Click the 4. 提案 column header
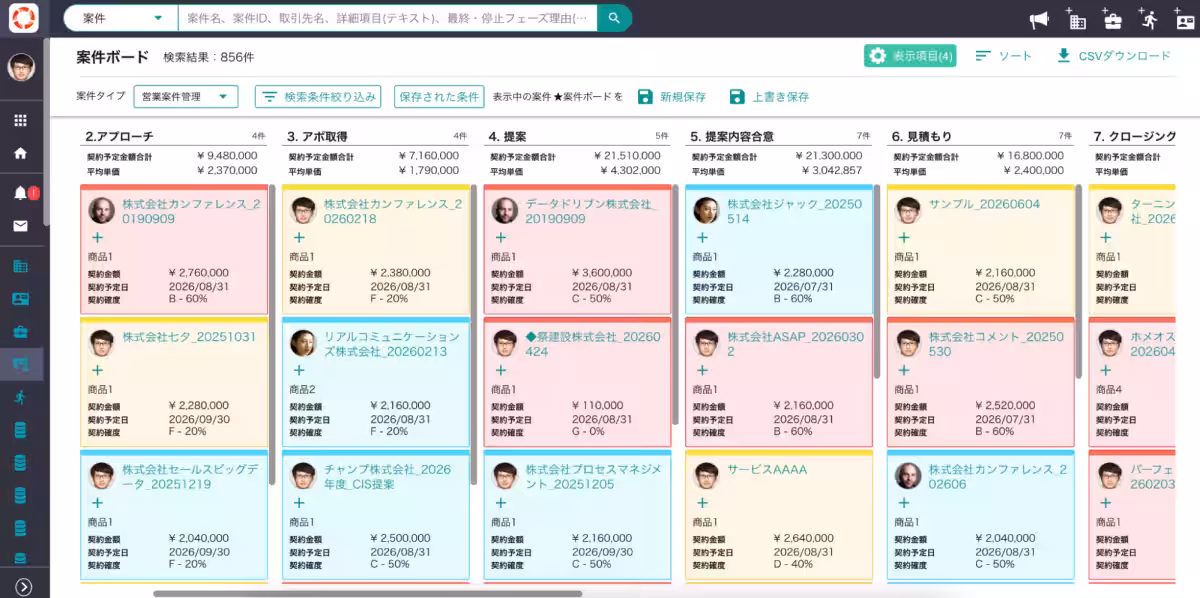1200x598 pixels. [x=507, y=136]
